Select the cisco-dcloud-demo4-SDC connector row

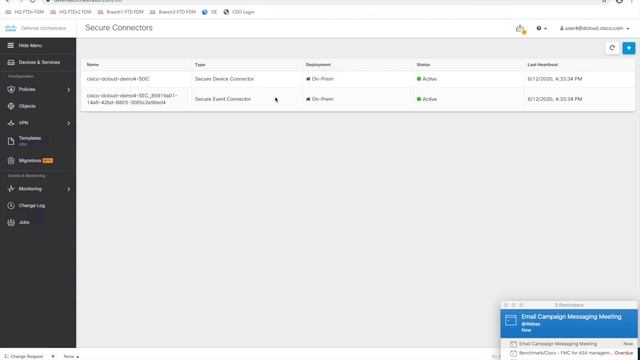coord(358,79)
